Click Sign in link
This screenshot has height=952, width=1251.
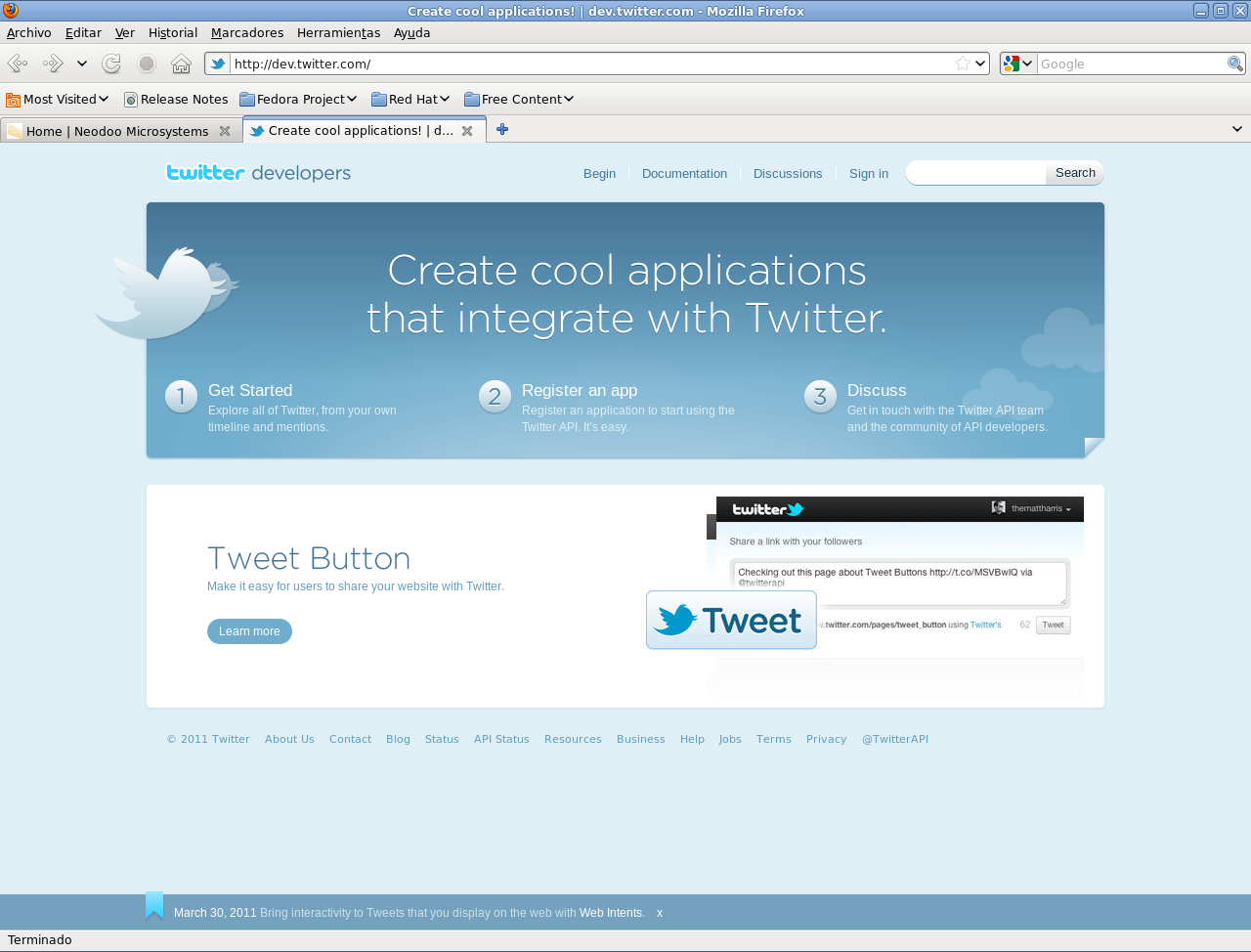[x=869, y=173]
